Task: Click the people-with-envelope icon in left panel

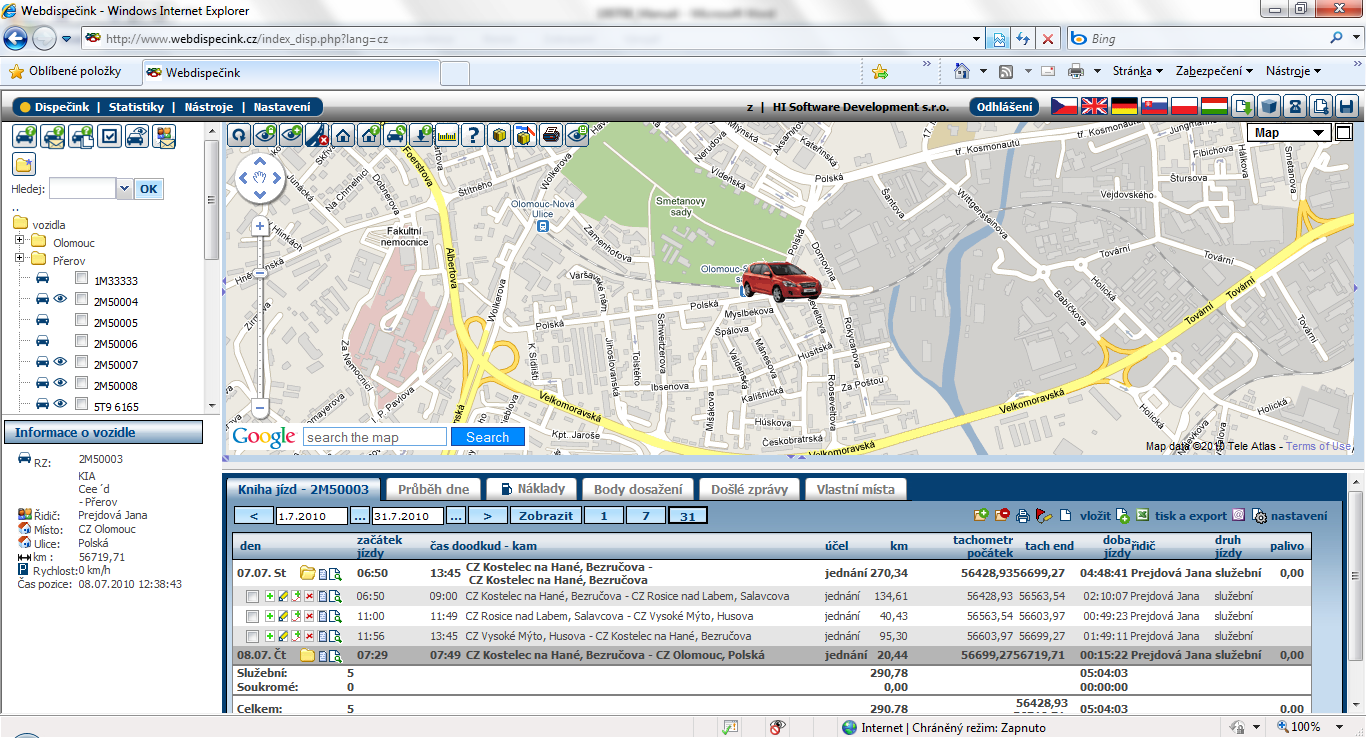Action: point(164,136)
